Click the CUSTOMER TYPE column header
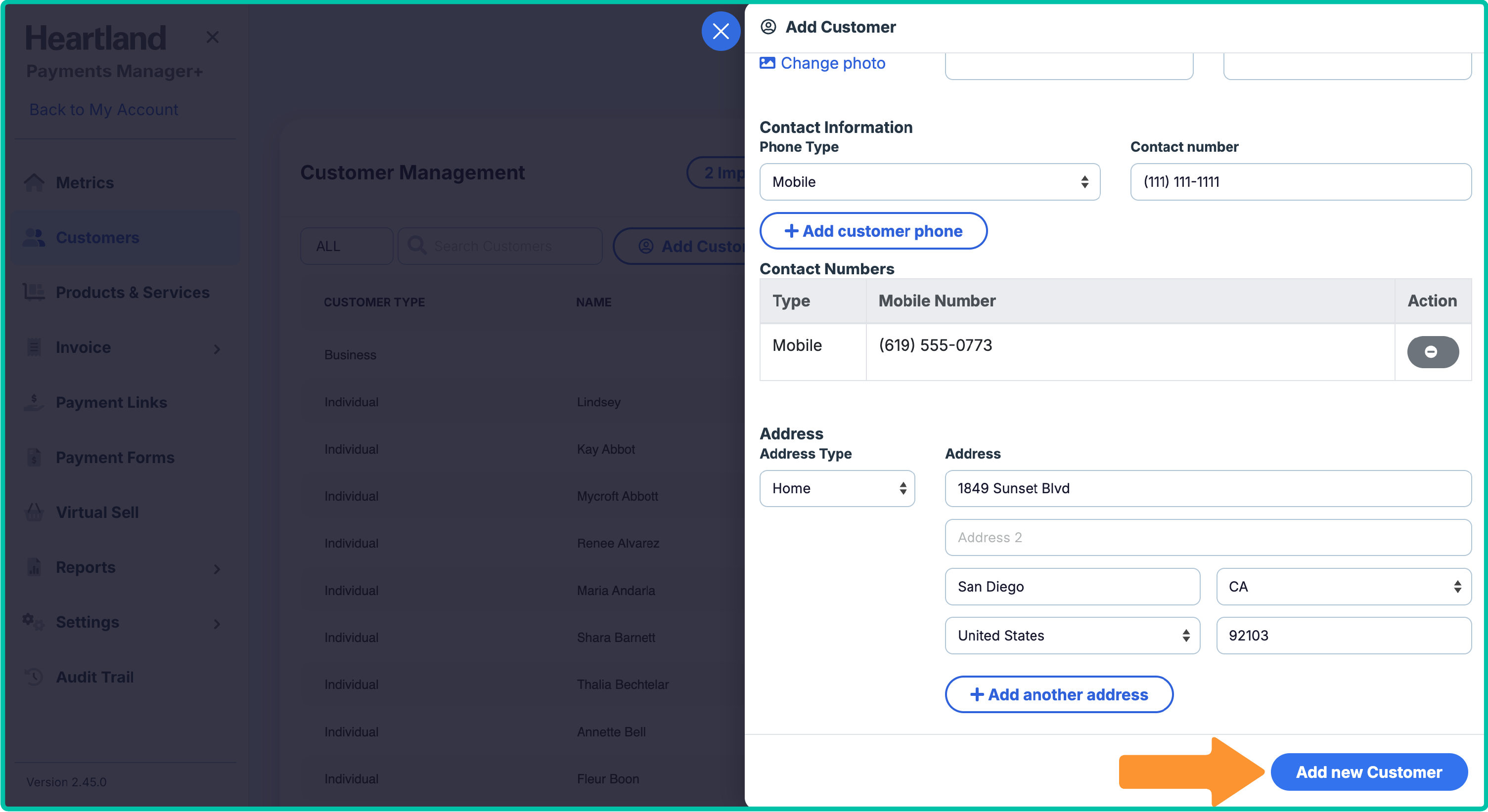The height and width of the screenshot is (812, 1488). tap(374, 302)
